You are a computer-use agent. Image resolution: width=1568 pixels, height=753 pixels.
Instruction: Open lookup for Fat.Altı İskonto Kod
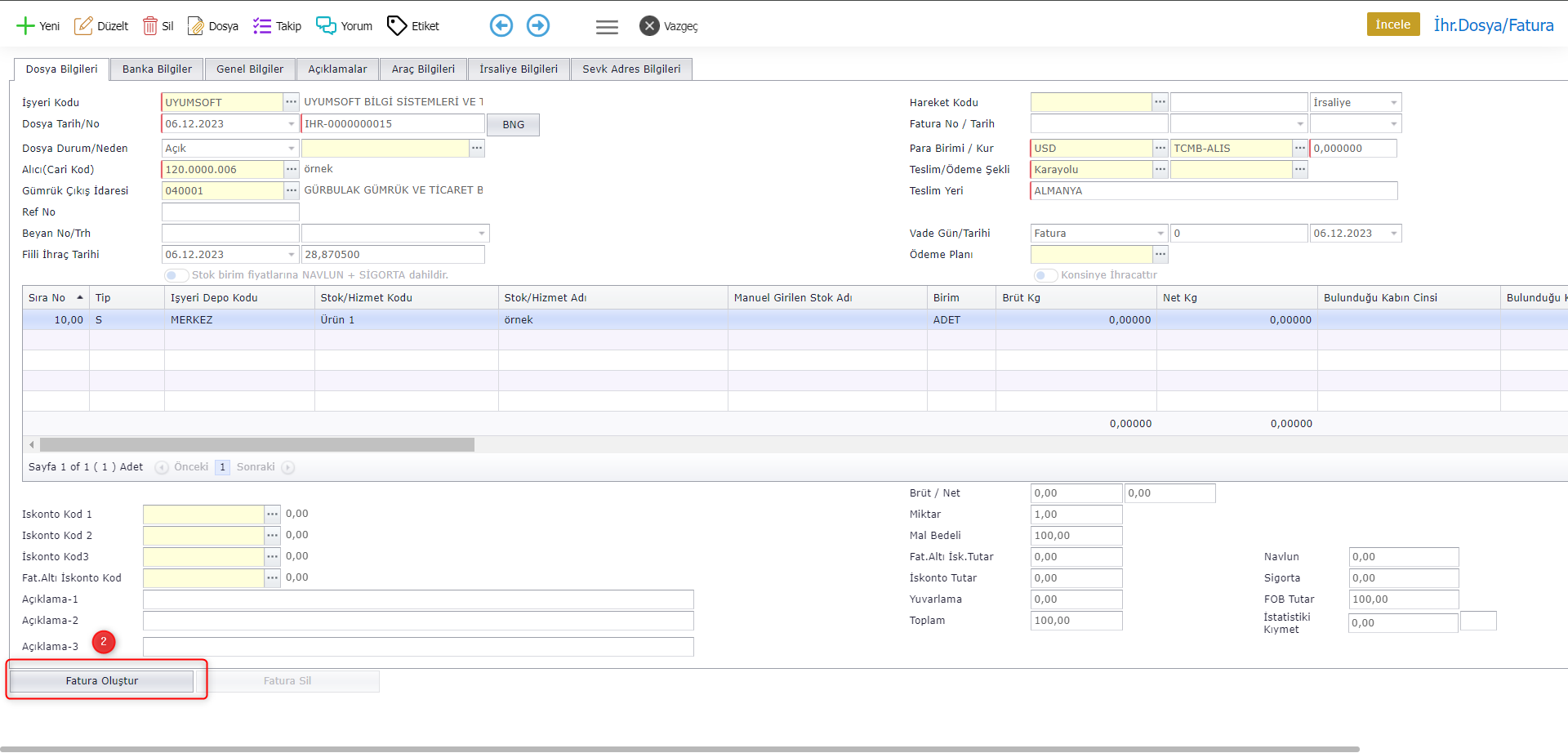click(x=273, y=577)
